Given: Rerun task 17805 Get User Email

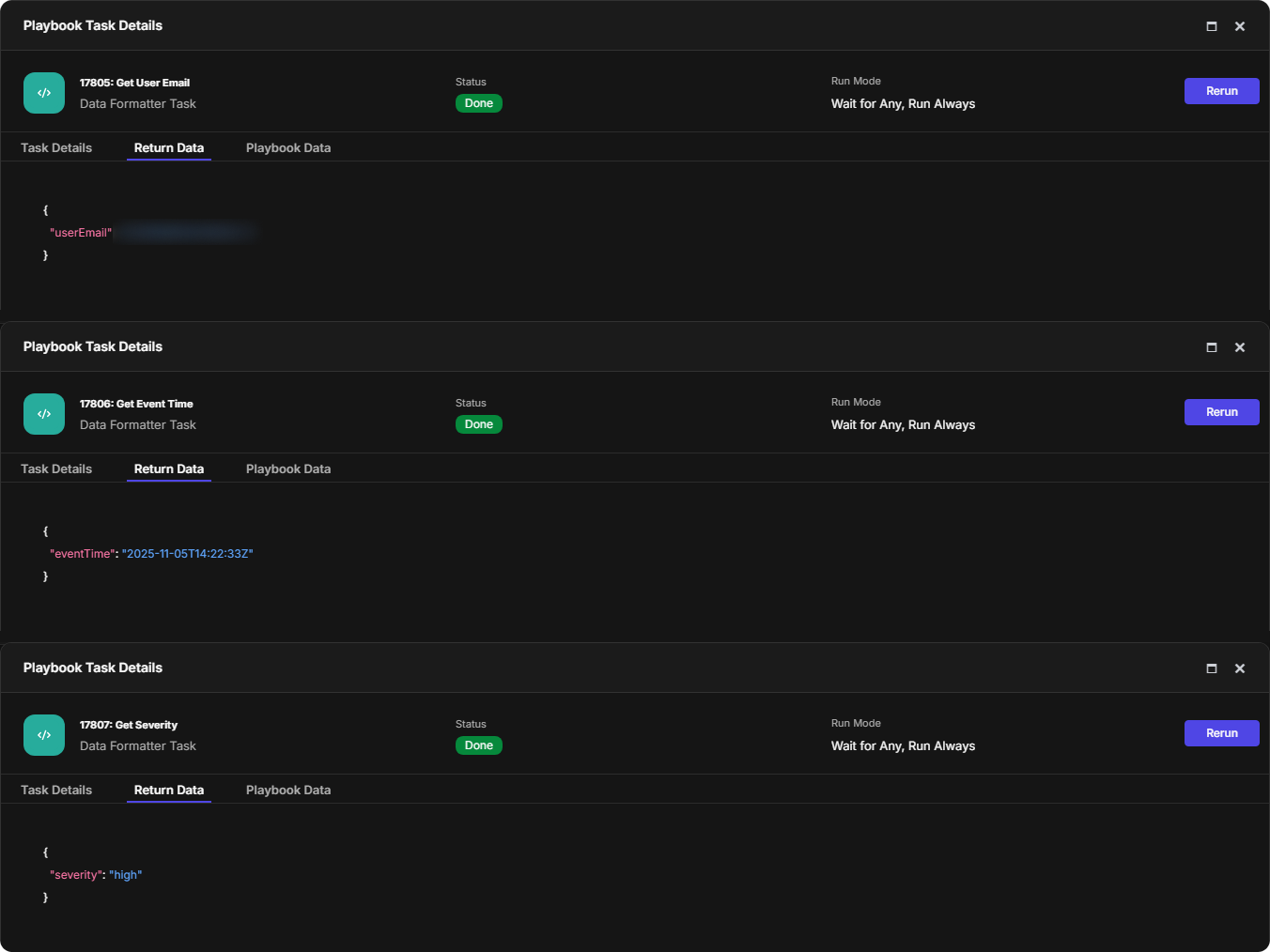Looking at the screenshot, I should pos(1221,91).
